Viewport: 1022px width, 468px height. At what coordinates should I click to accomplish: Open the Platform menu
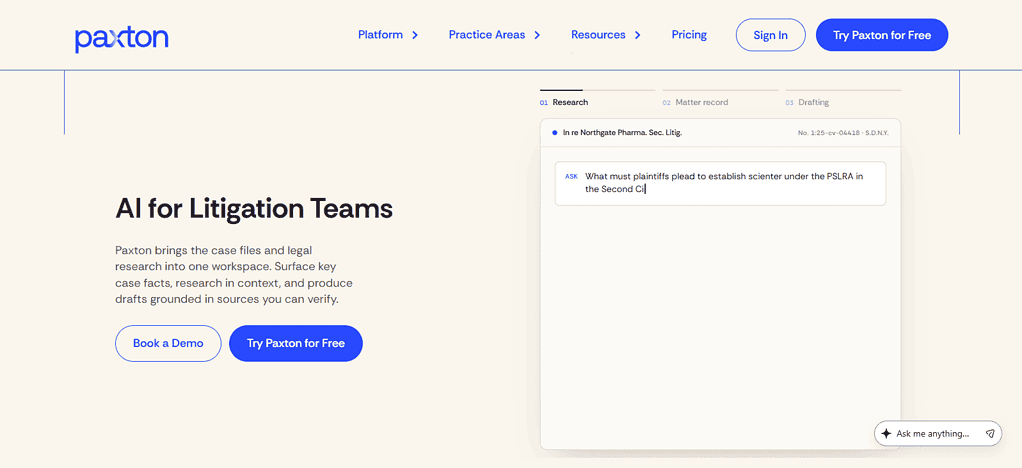381,35
